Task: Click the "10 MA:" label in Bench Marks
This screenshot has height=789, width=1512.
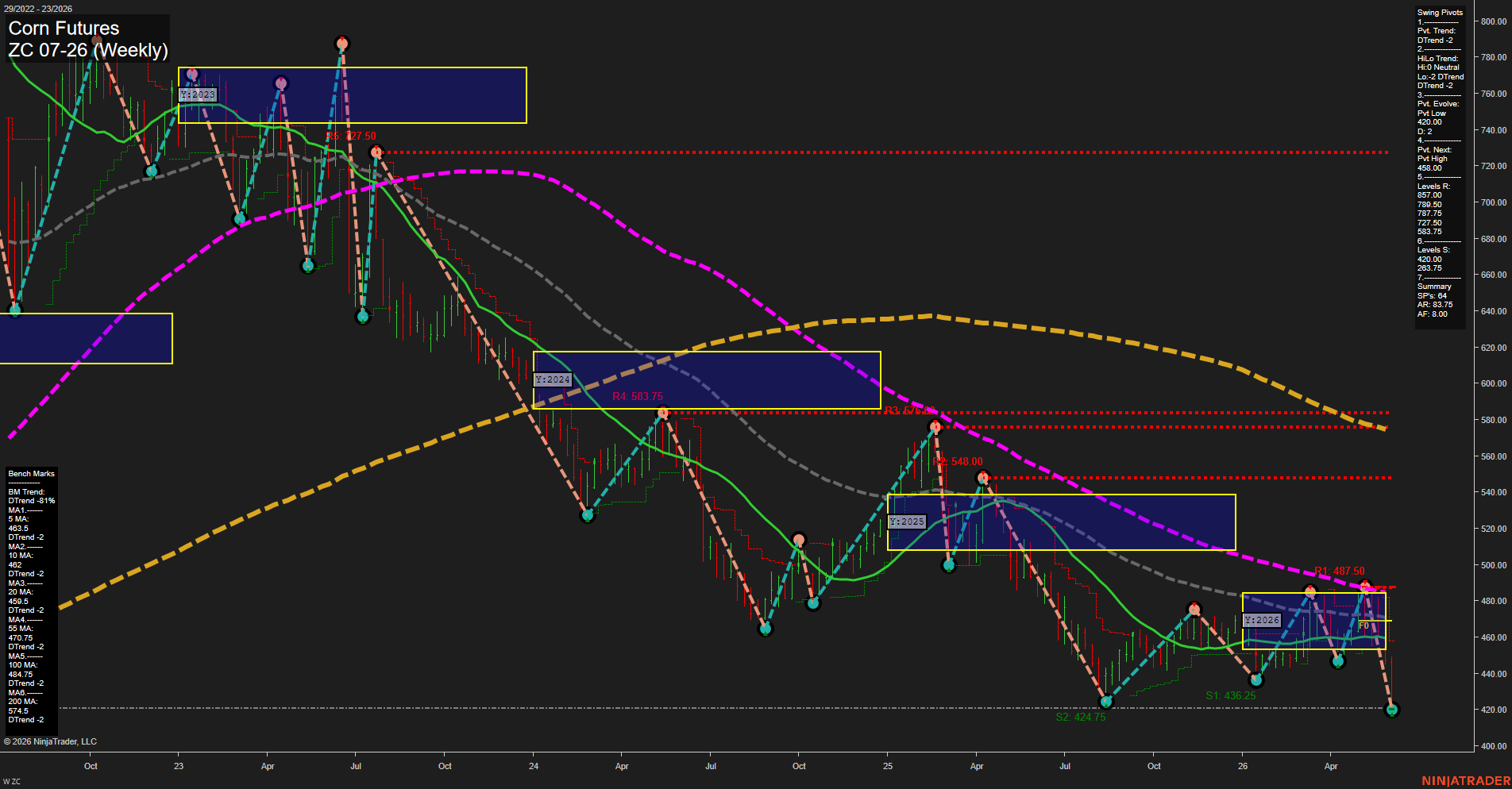Action: (21, 556)
